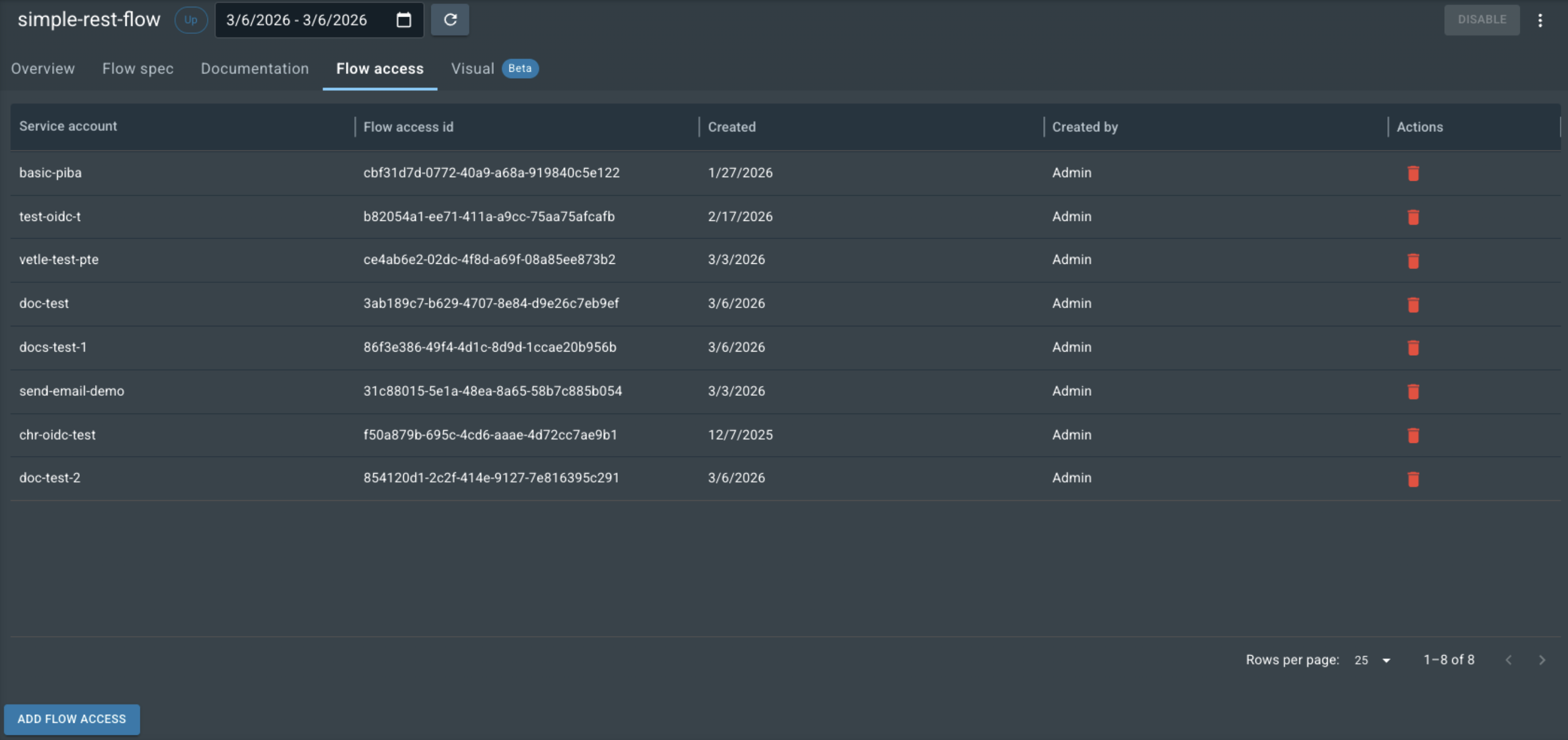Click flow access id 31c88015-5e1a-48ea-8a65-58b7c885b054

(x=493, y=391)
